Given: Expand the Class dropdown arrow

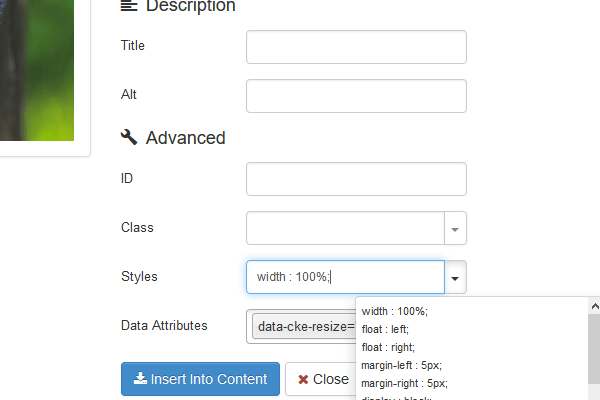Looking at the screenshot, I should pyautogui.click(x=455, y=228).
